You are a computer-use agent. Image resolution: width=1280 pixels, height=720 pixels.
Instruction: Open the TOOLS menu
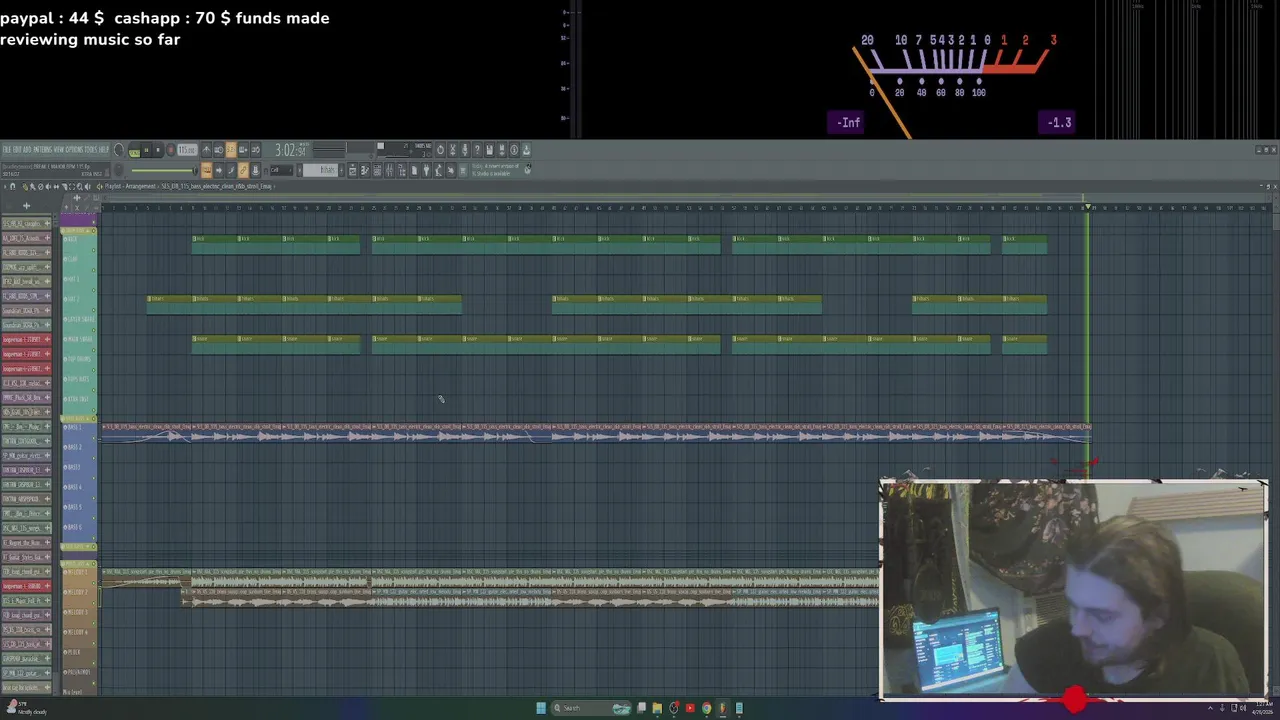91,149
